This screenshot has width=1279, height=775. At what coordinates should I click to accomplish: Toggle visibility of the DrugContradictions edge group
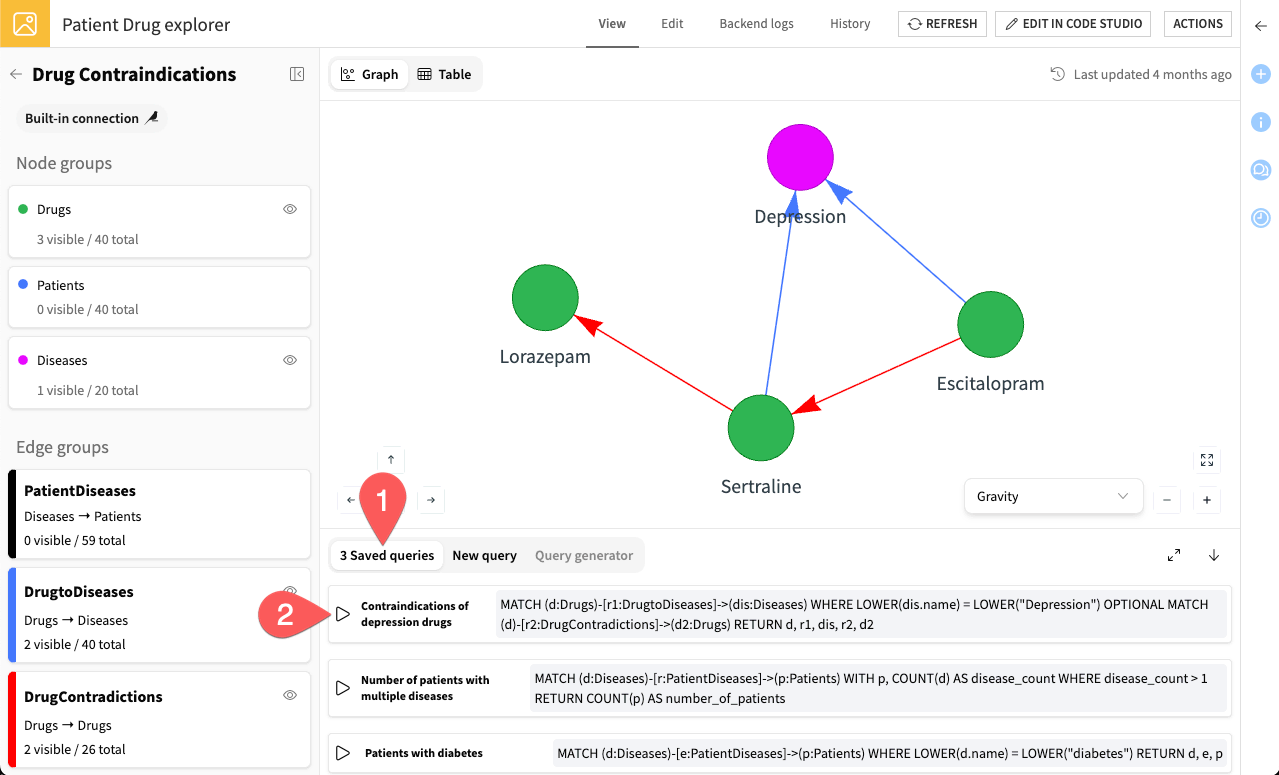pyautogui.click(x=289, y=694)
